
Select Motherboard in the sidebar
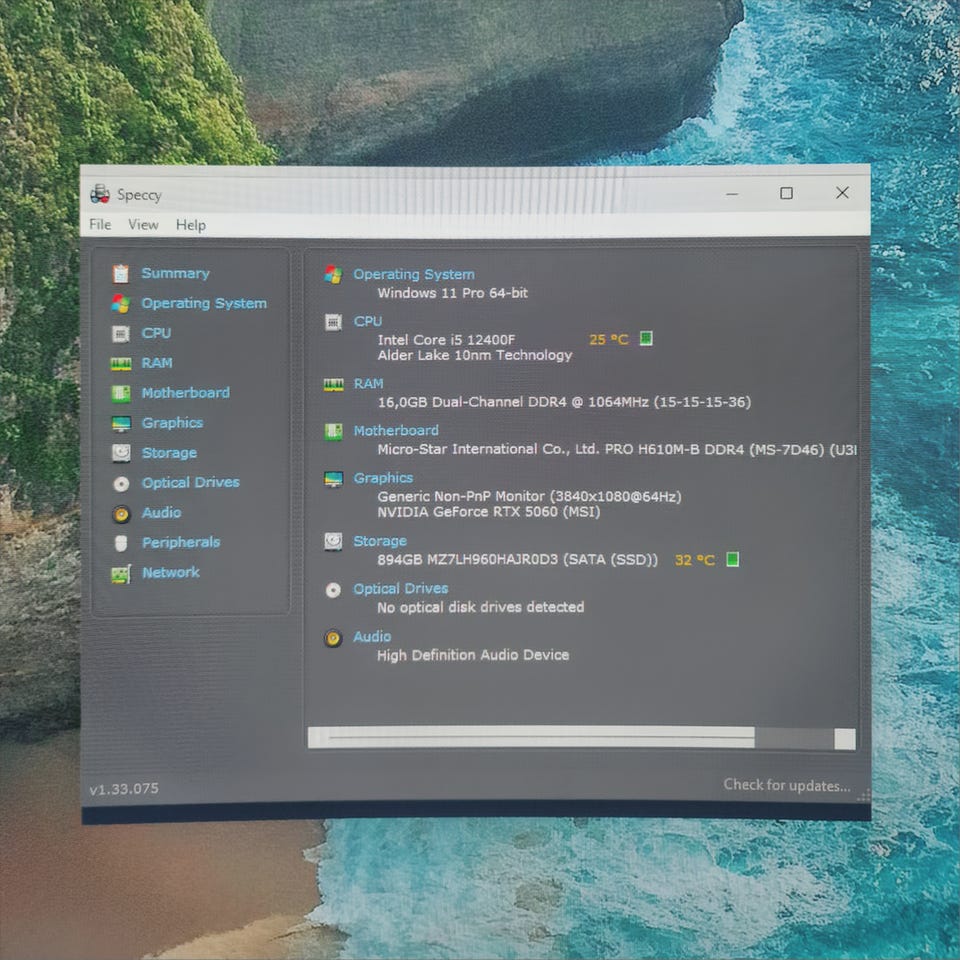(x=186, y=392)
